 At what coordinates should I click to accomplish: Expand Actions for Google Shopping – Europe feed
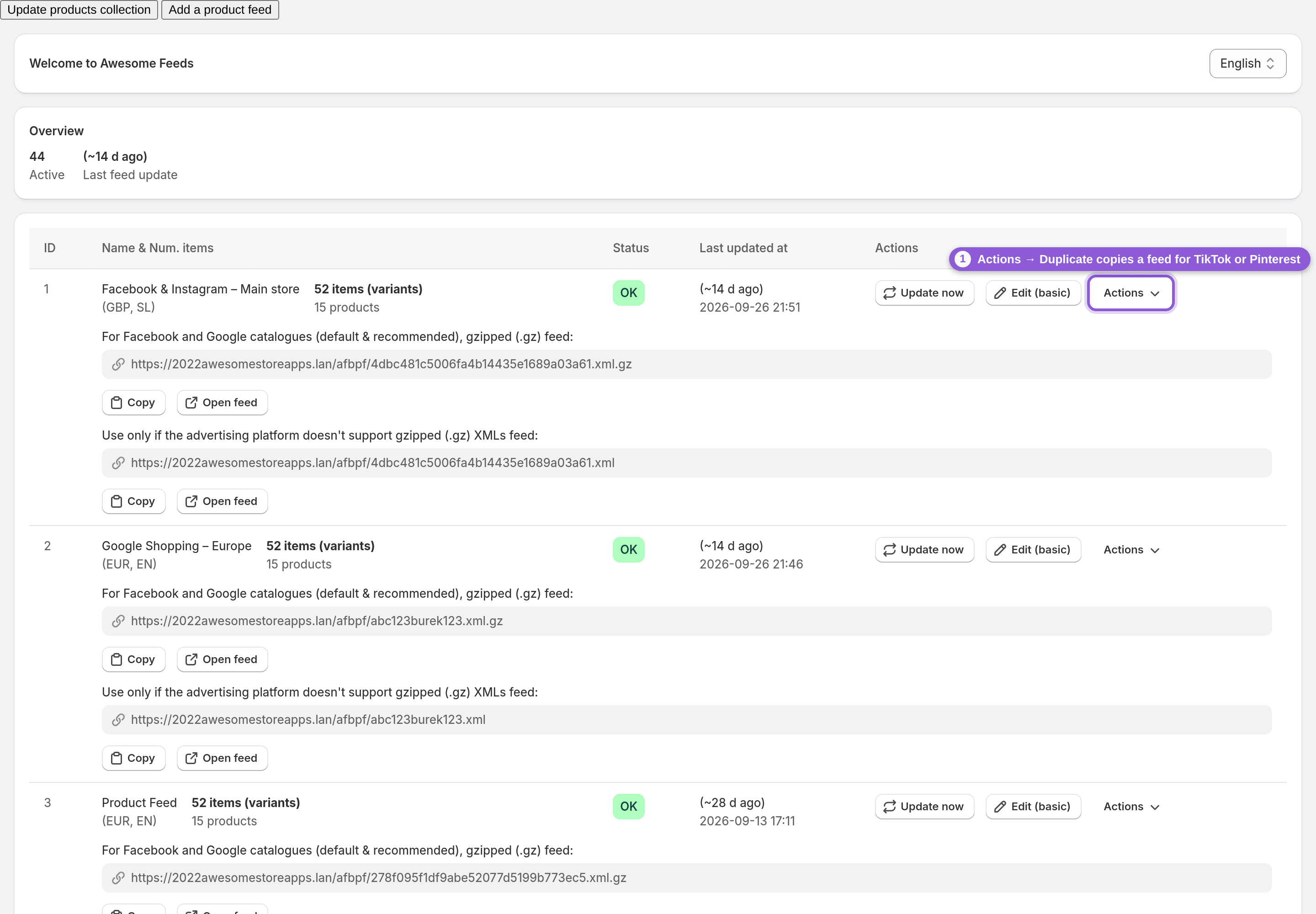(x=1131, y=550)
